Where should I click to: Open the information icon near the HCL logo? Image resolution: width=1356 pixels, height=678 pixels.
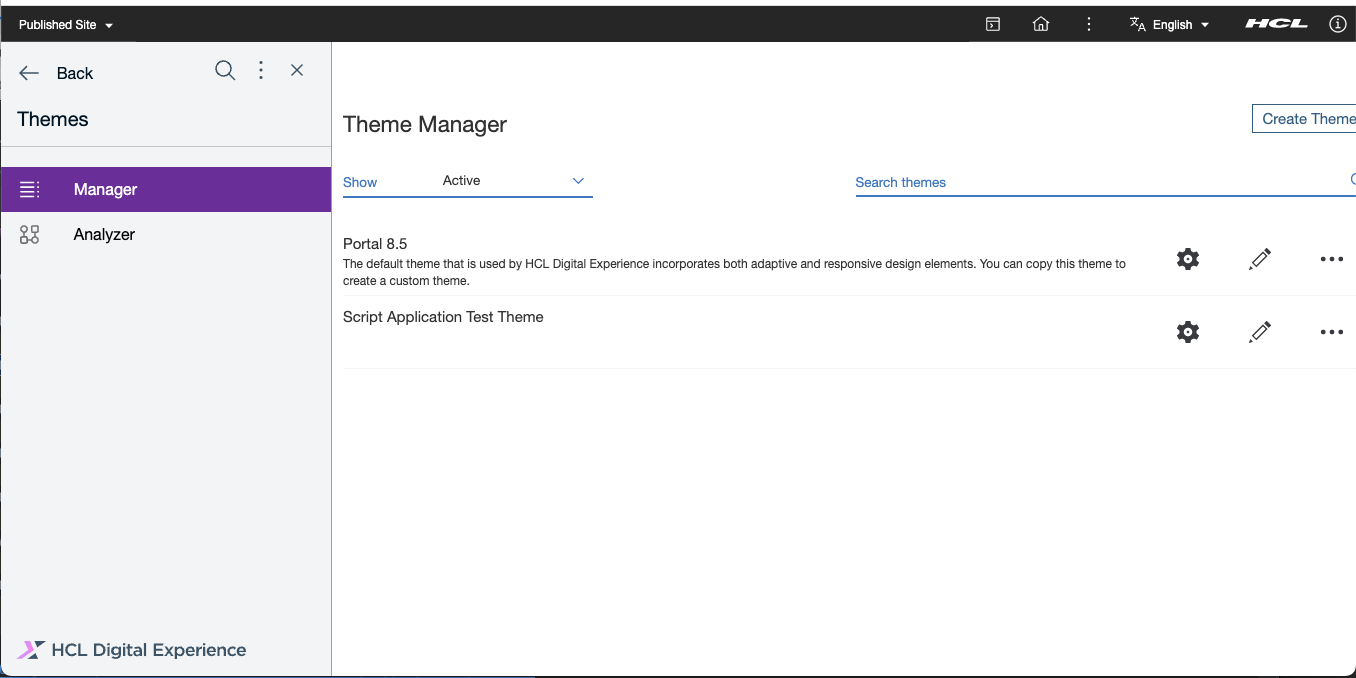click(x=1337, y=23)
